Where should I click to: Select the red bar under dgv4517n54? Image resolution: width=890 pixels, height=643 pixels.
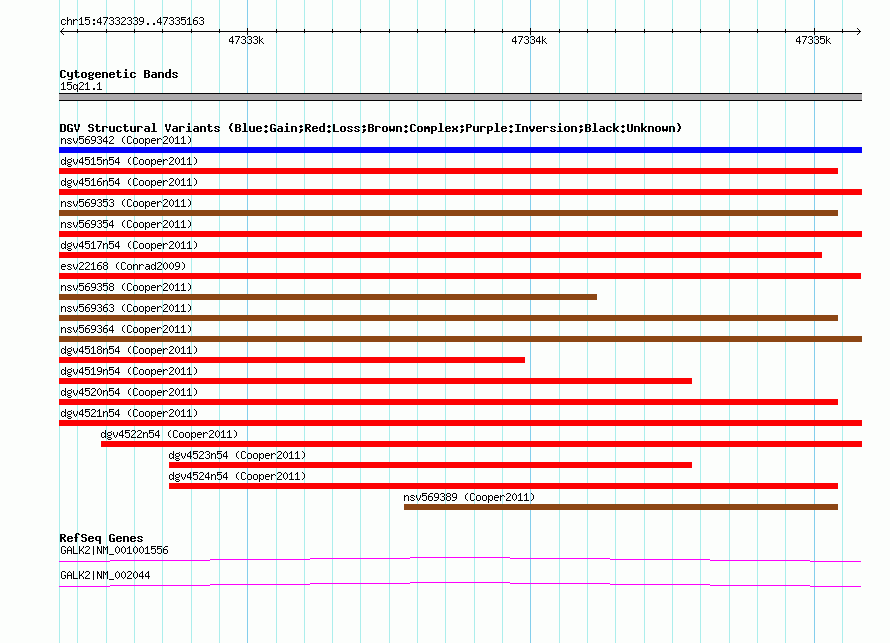pyautogui.click(x=440, y=255)
